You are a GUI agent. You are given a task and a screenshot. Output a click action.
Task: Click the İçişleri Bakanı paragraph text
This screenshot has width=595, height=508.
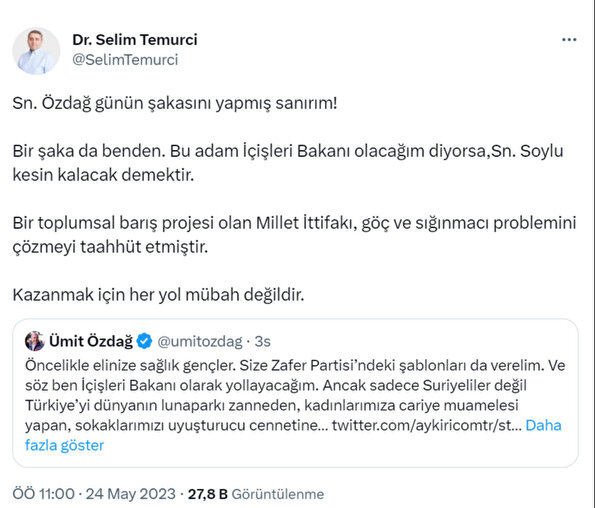click(288, 163)
